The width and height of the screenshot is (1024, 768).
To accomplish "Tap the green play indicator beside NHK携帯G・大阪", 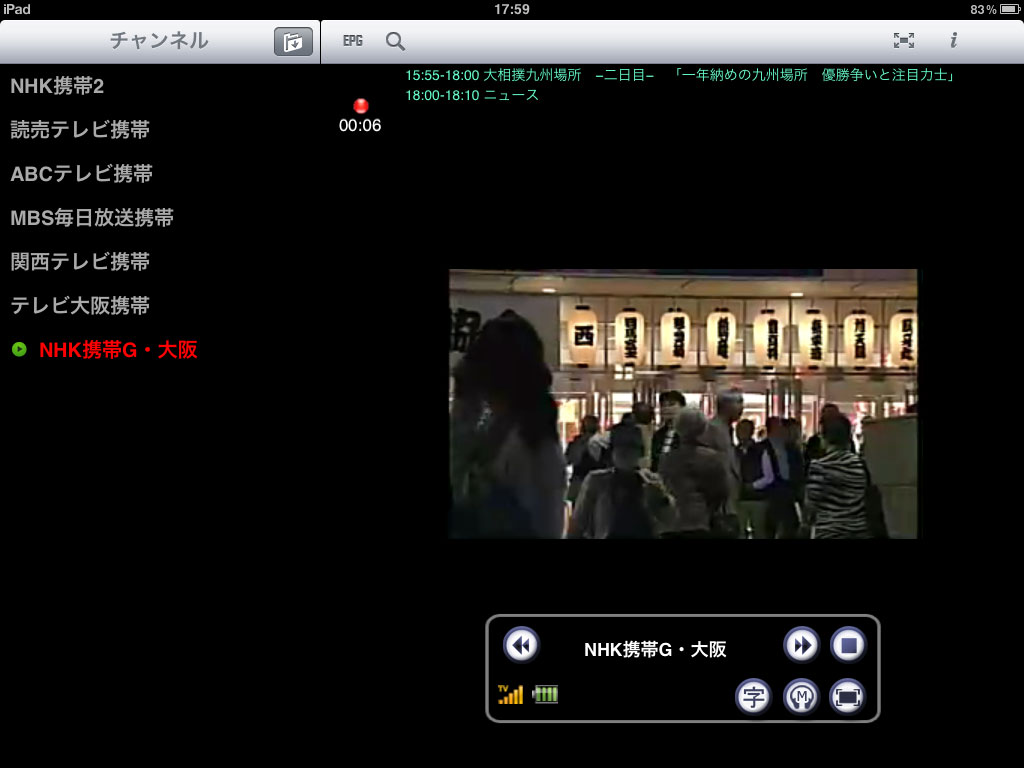I will point(20,349).
